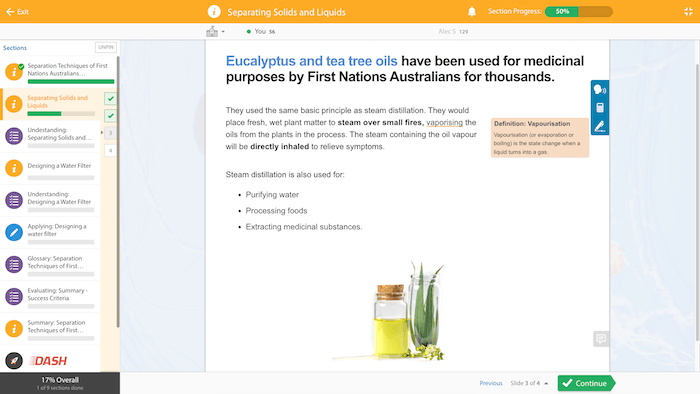Open Designing a Water Filter section

click(50, 168)
